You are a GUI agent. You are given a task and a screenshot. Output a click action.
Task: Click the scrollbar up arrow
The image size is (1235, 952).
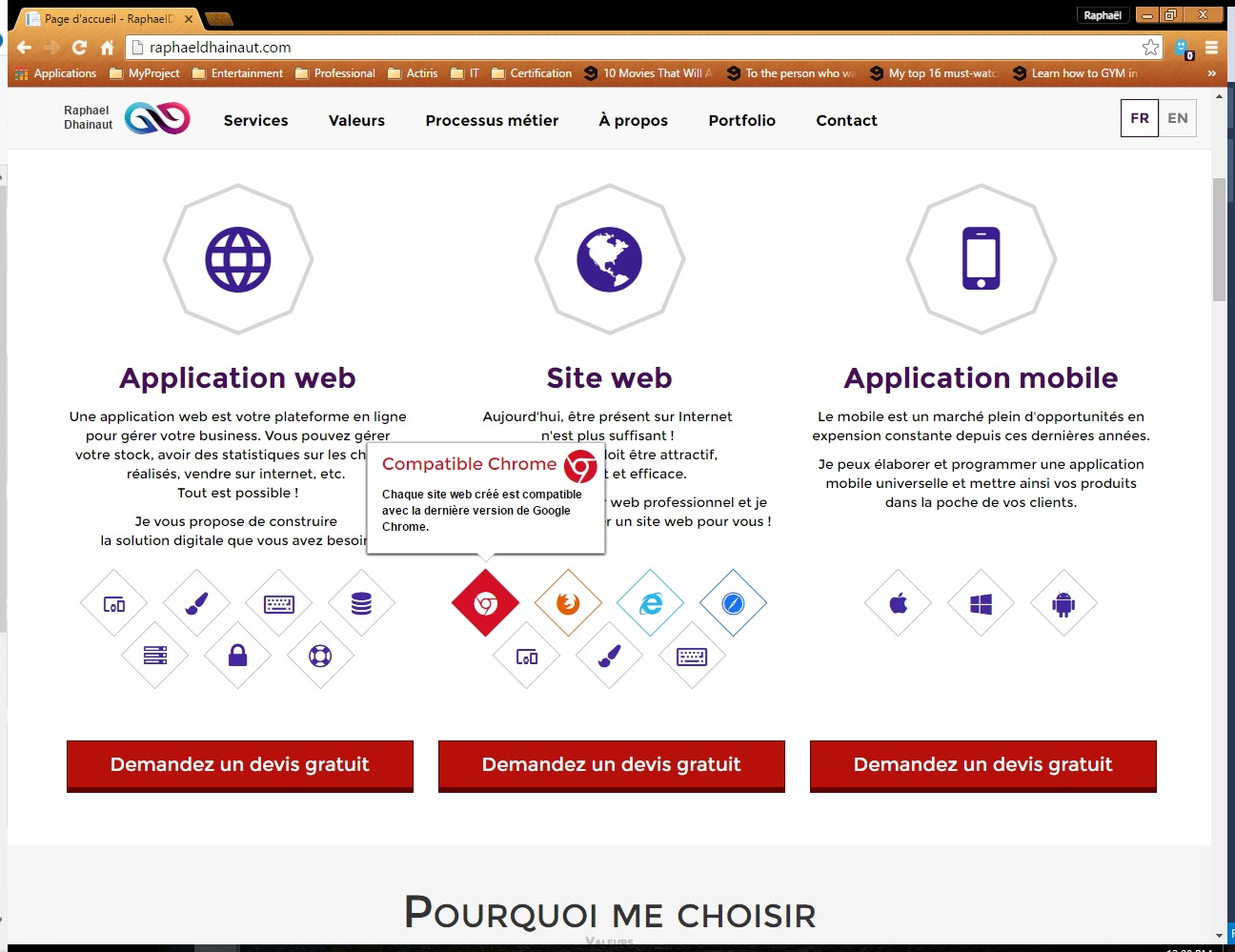click(x=1219, y=96)
